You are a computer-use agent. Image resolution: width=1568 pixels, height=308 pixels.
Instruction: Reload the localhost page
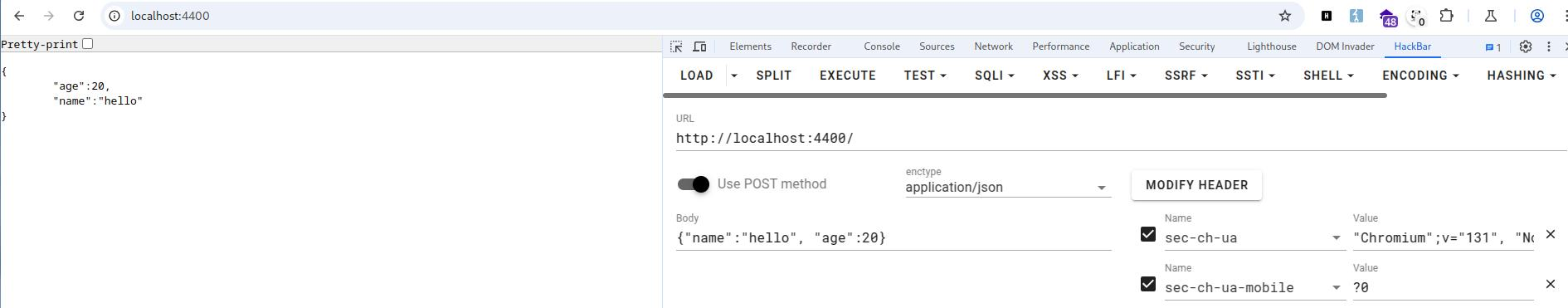click(x=78, y=16)
